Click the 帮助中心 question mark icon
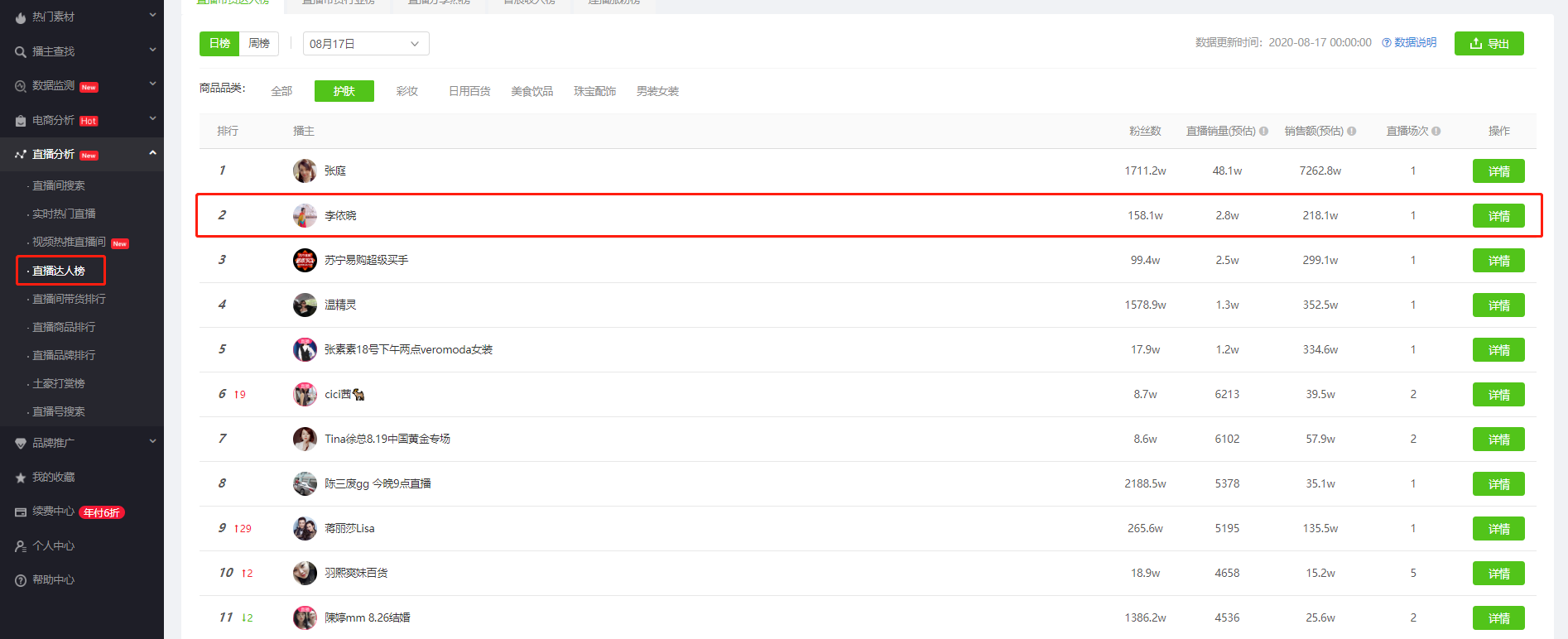Image resolution: width=1568 pixels, height=639 pixels. (21, 580)
